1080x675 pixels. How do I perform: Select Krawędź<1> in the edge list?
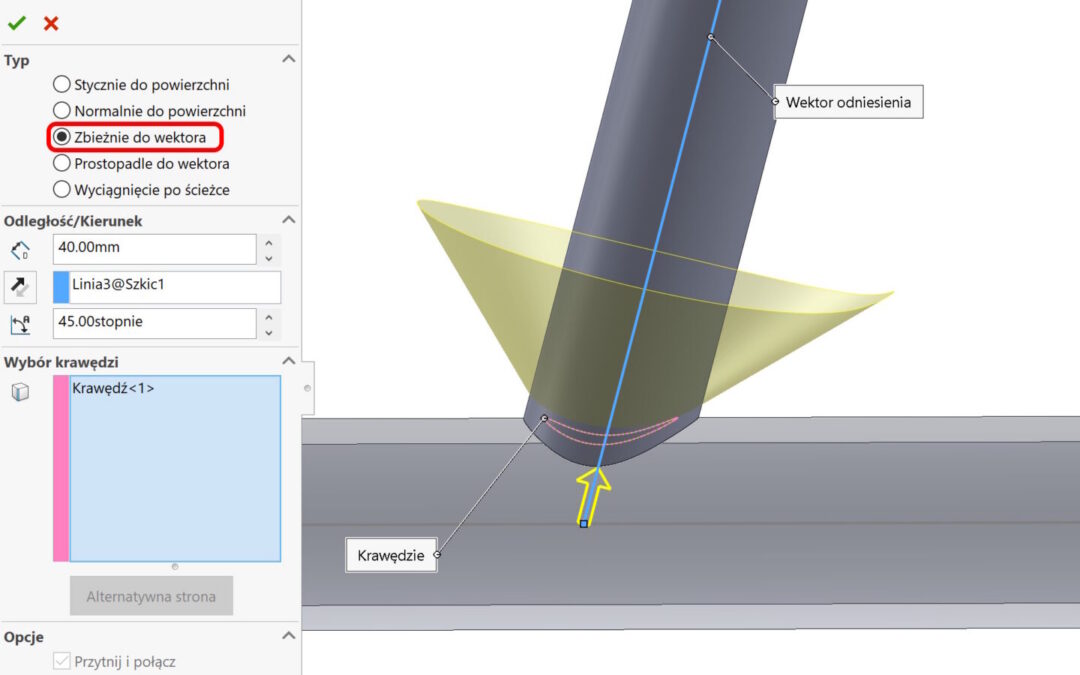(x=113, y=388)
